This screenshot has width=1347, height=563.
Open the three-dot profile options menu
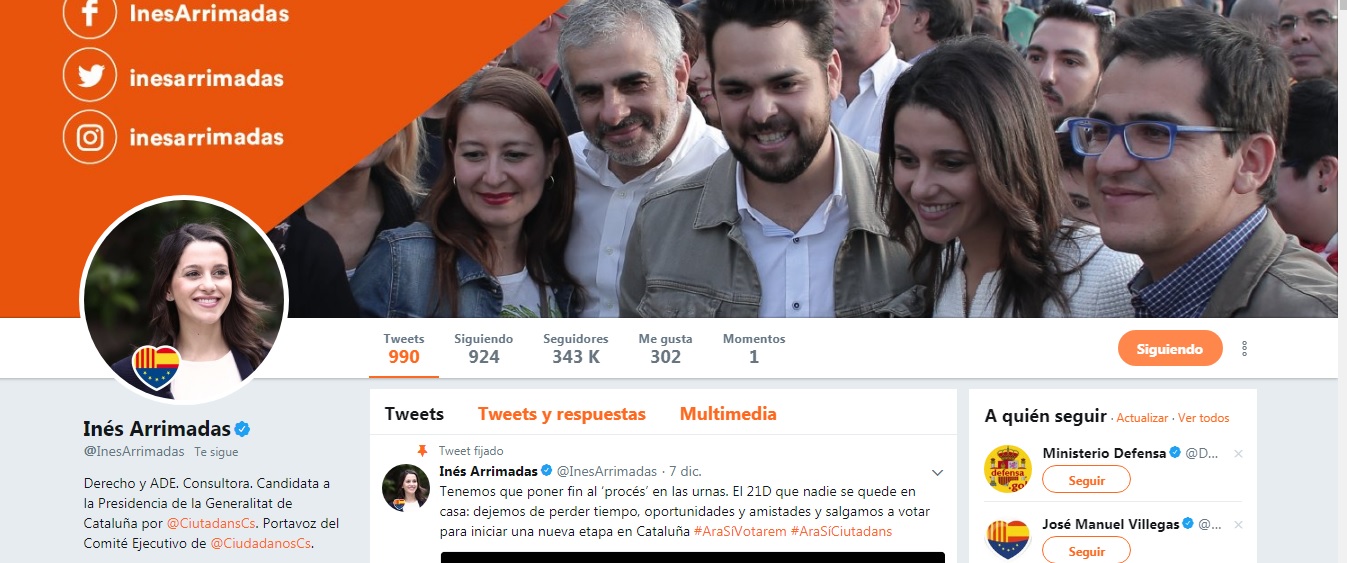click(x=1245, y=348)
